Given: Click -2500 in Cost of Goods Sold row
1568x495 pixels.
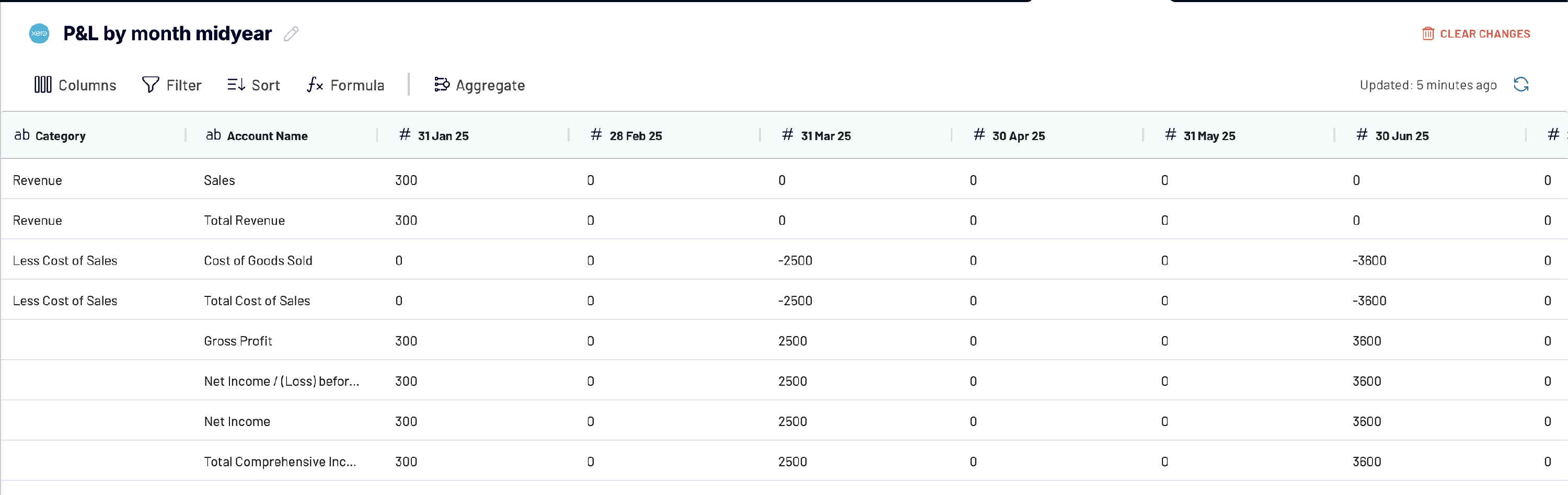Looking at the screenshot, I should click(x=795, y=261).
